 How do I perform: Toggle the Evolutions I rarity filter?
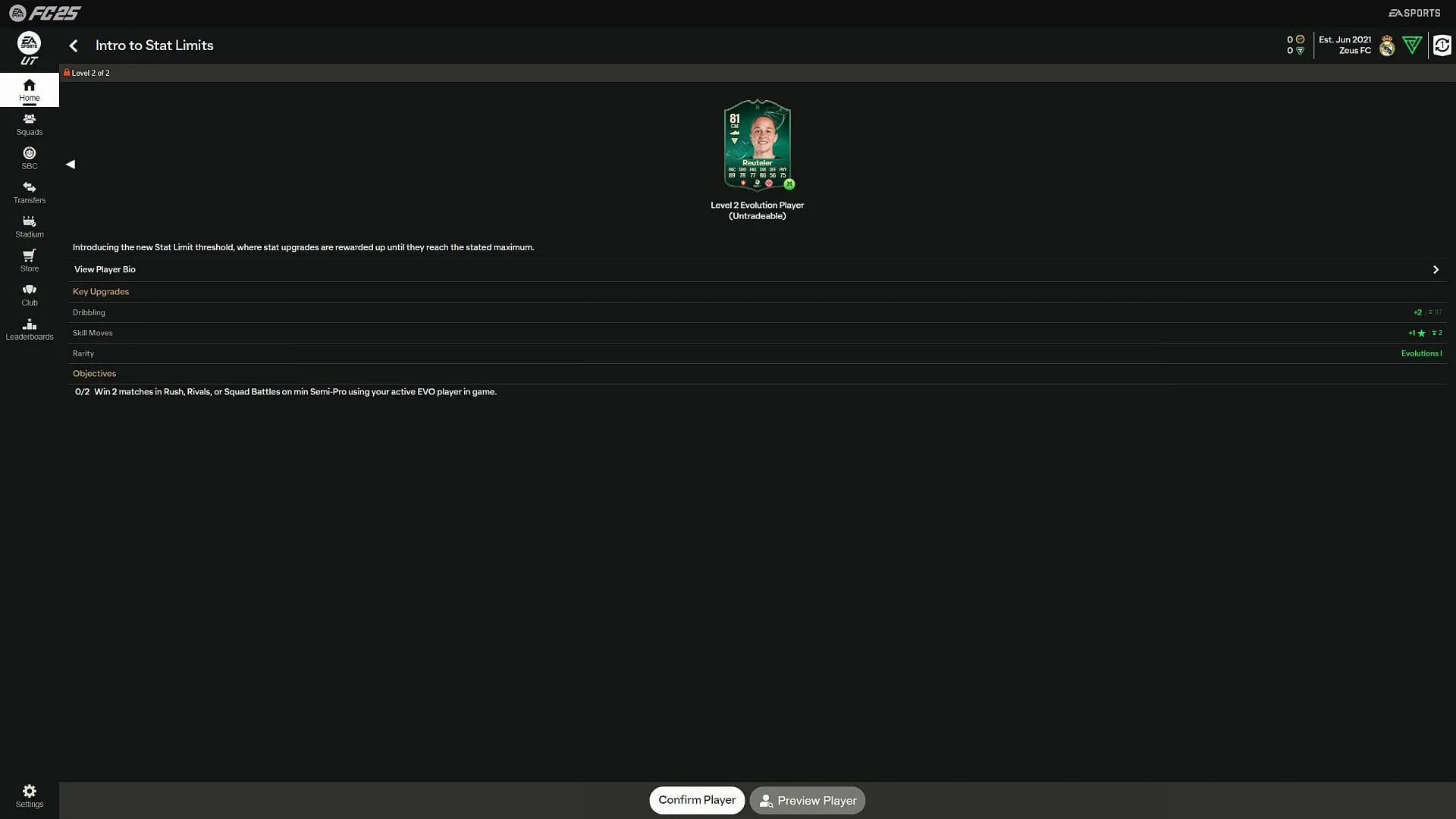(x=1421, y=353)
